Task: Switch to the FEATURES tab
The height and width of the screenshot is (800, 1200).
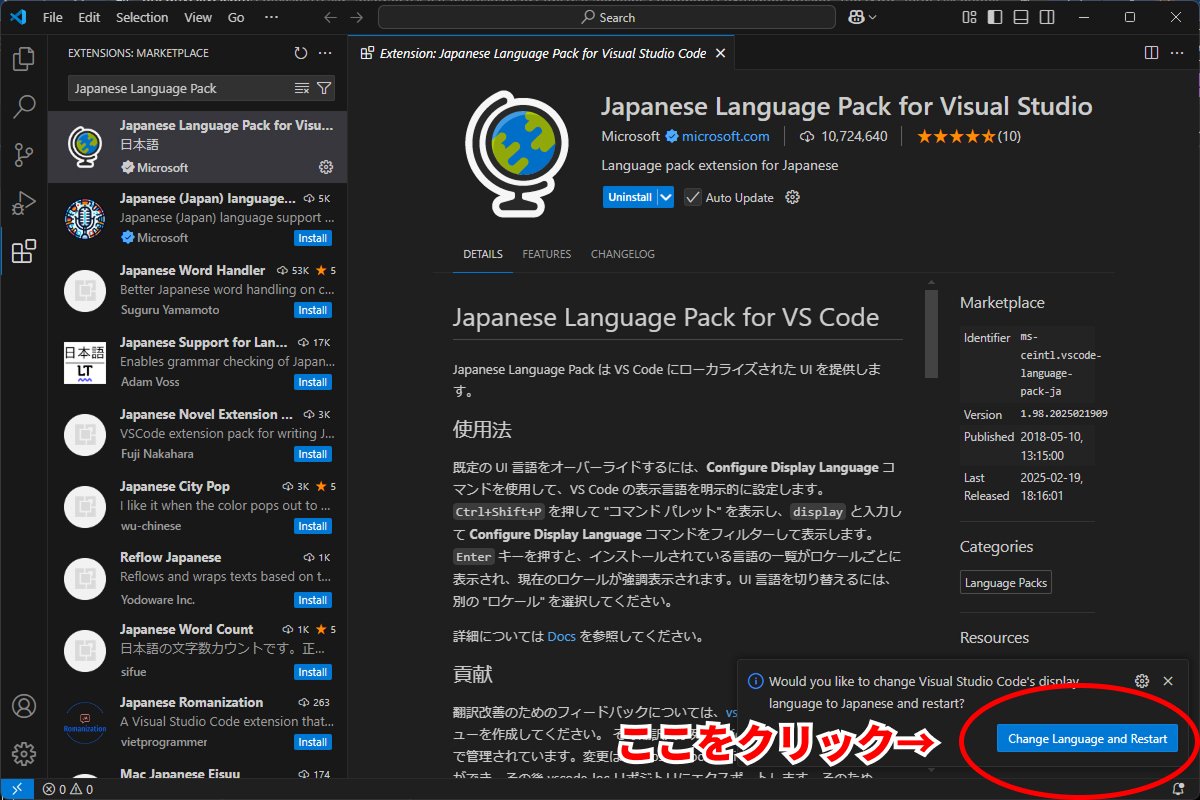Action: pos(547,254)
